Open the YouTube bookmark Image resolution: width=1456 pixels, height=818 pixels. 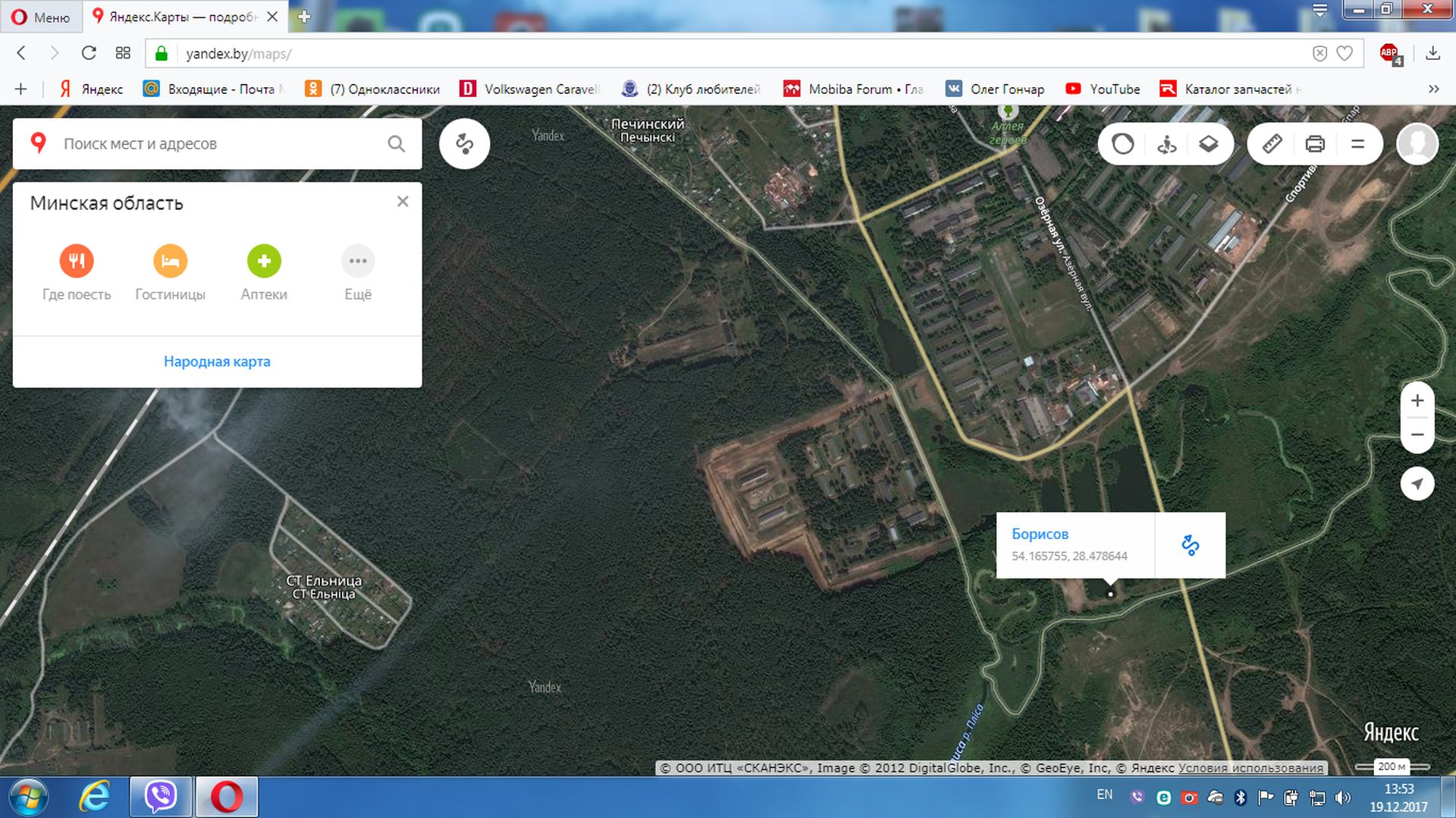coord(1103,89)
